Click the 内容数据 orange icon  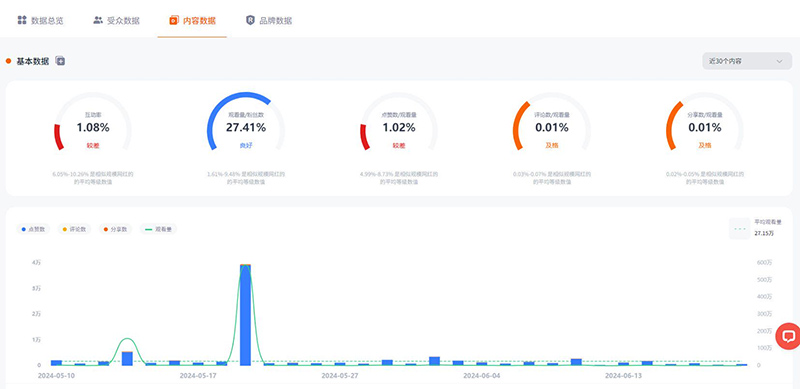[173, 21]
